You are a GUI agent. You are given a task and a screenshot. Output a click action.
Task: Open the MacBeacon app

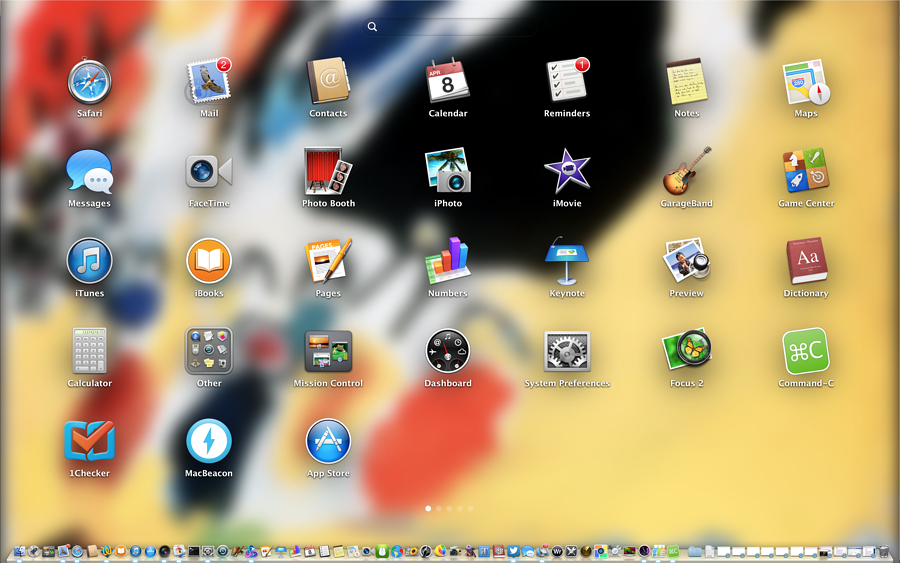coord(208,441)
